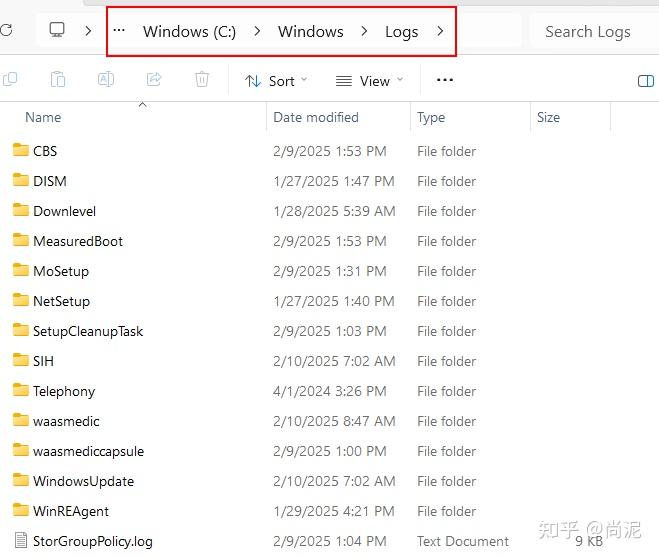Click the Share toolbar icon
659x558 pixels.
[154, 79]
